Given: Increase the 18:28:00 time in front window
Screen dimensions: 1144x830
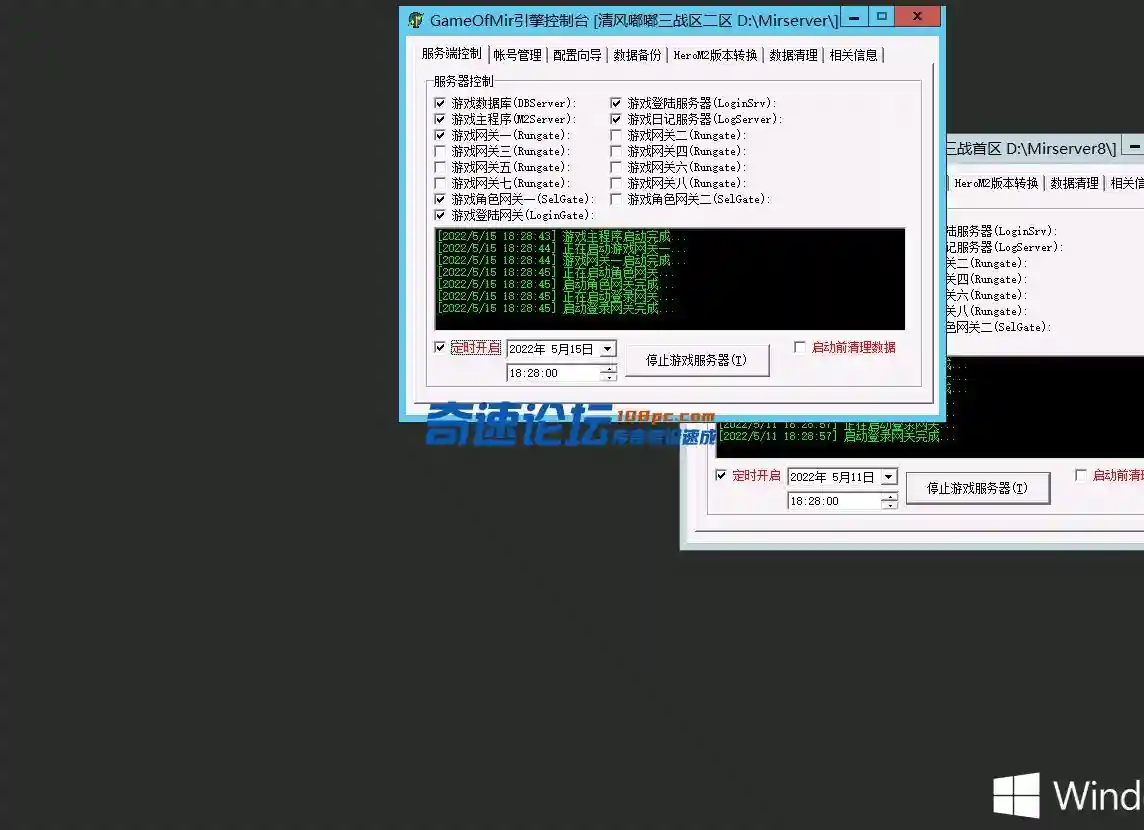Looking at the screenshot, I should pos(608,369).
